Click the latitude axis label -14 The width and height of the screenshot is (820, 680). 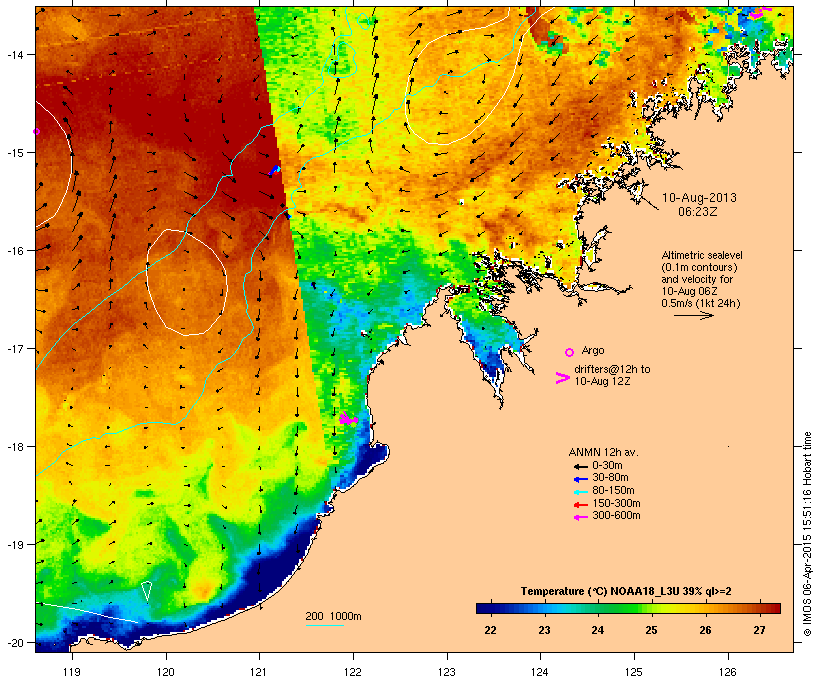pyautogui.click(x=15, y=54)
